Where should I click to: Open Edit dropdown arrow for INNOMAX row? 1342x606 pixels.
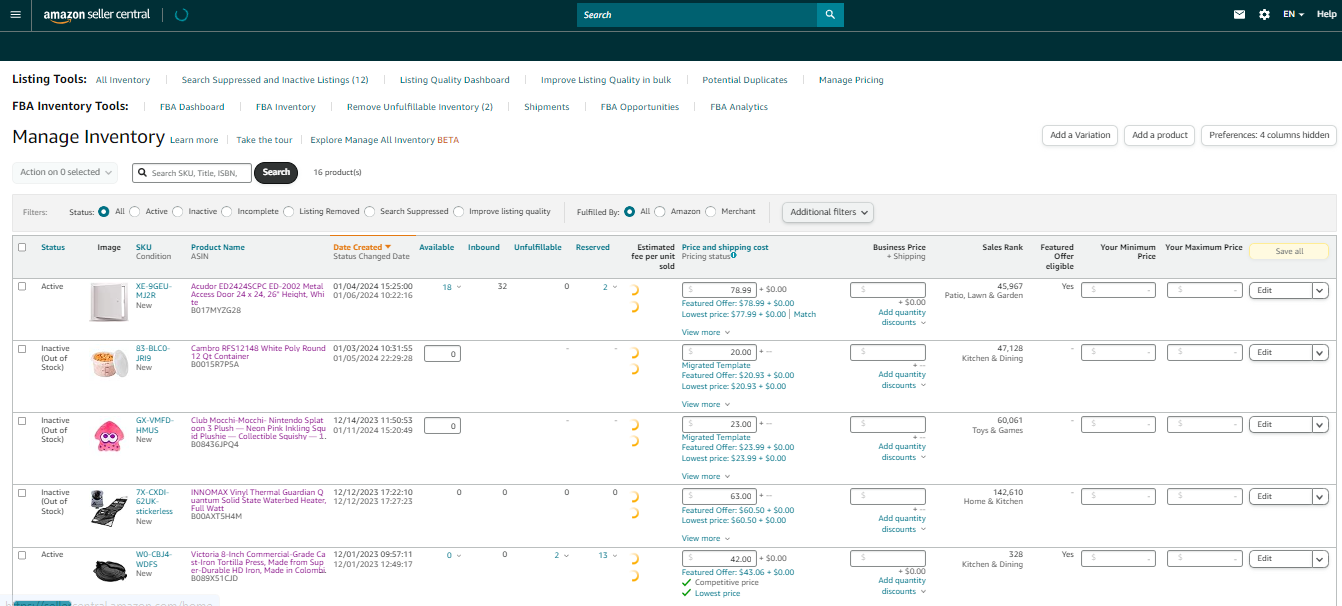coord(1319,497)
